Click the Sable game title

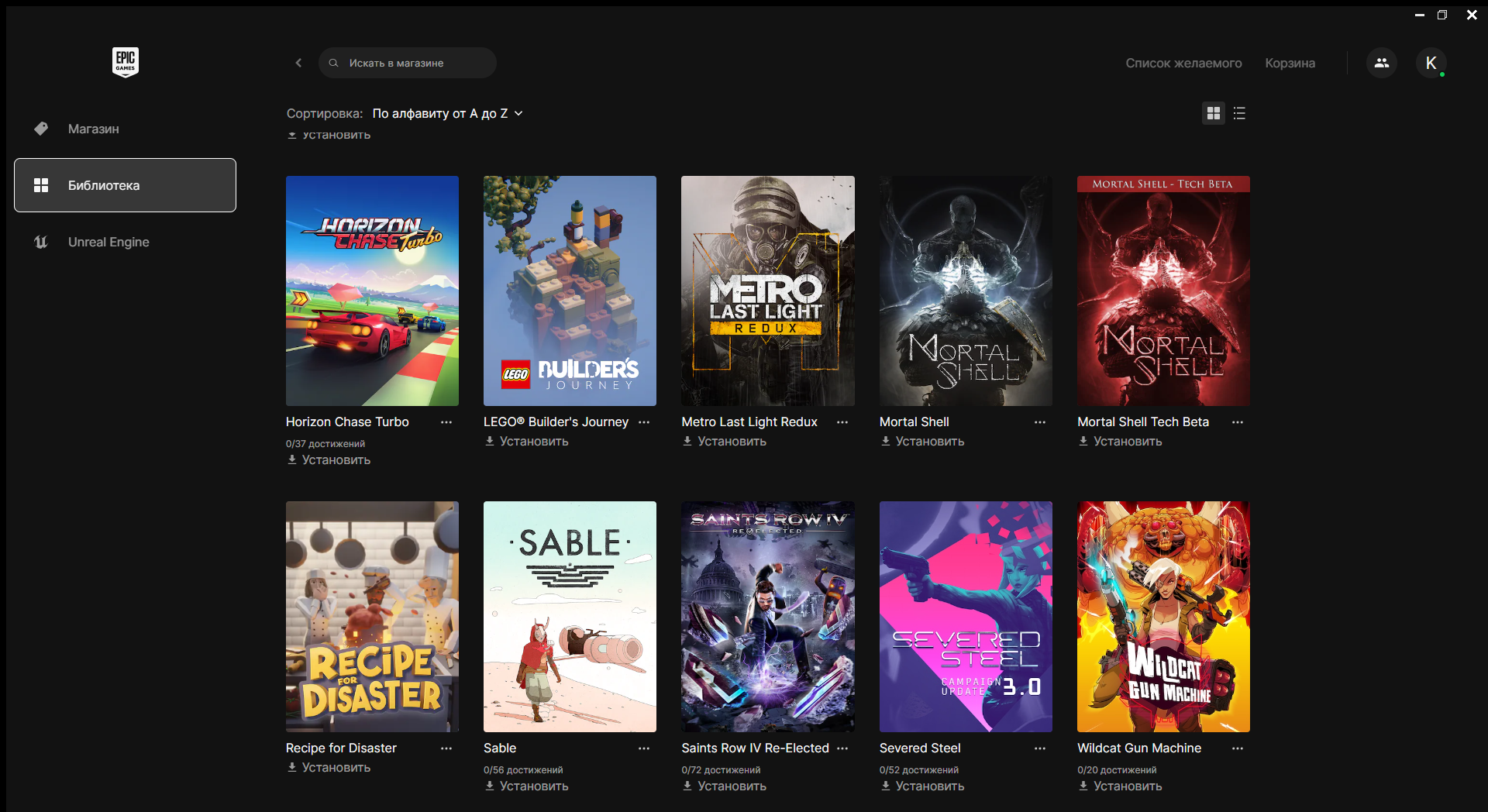click(x=500, y=748)
